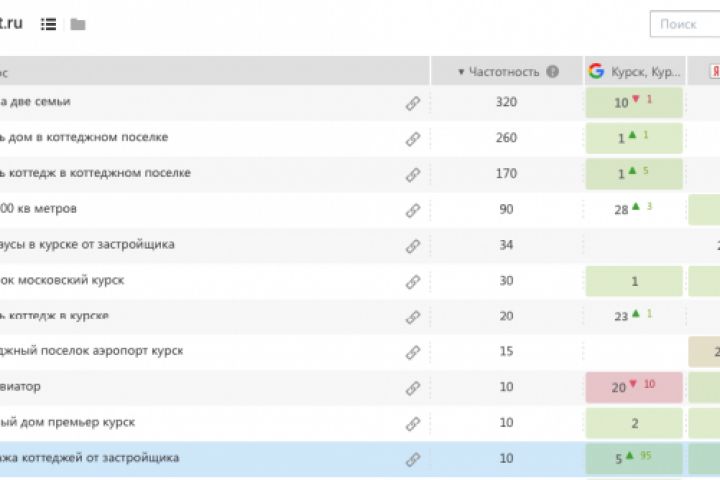
Task: Select the Google 'Курск' column header
Action: coord(635,71)
